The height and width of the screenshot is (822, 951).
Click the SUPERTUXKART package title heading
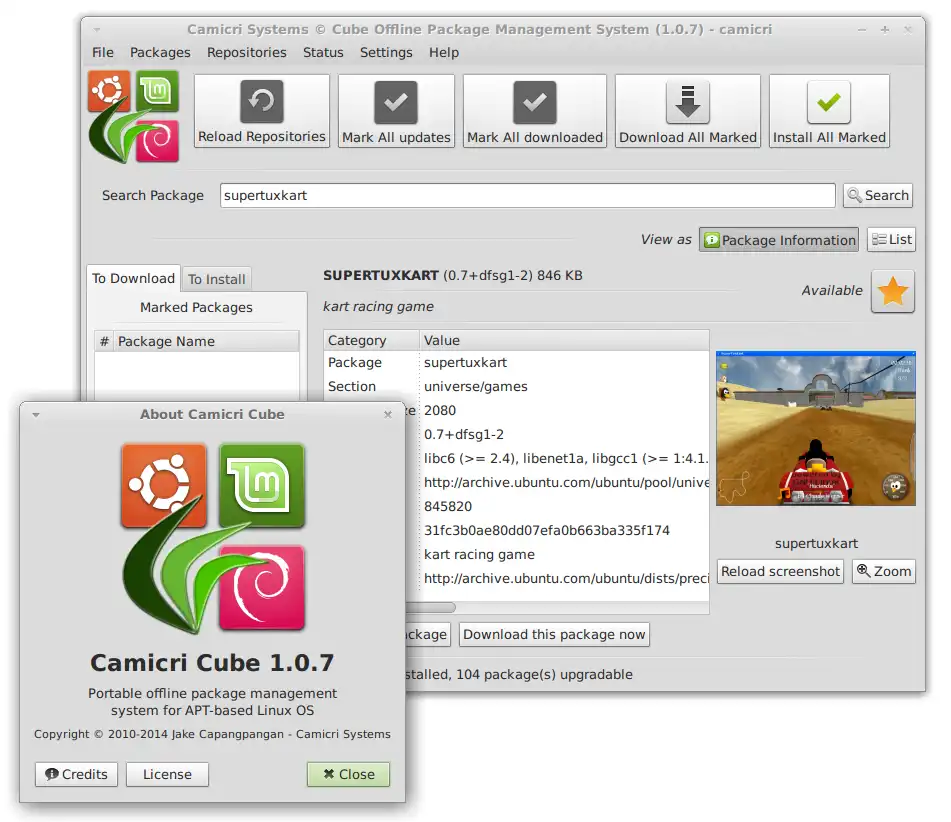[381, 275]
